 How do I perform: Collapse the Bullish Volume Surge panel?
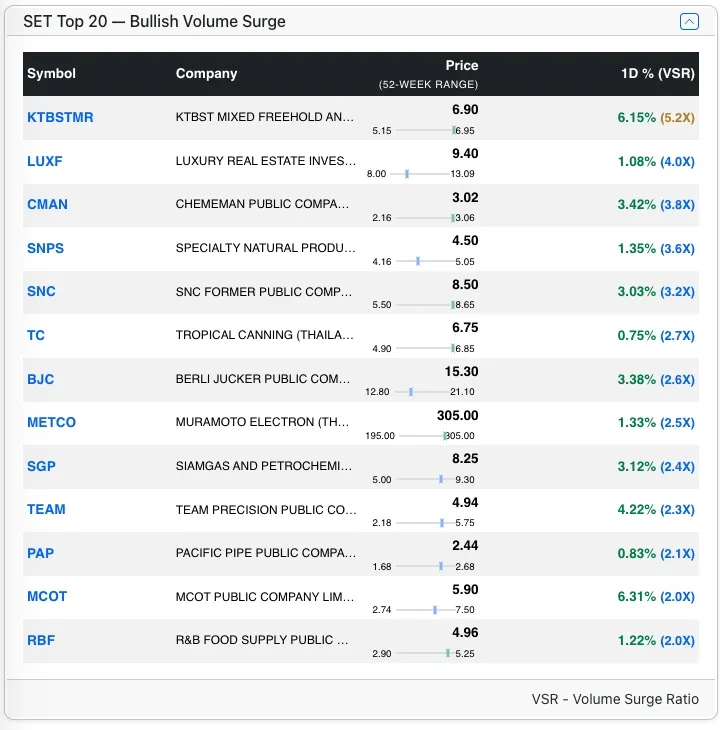pos(689,21)
